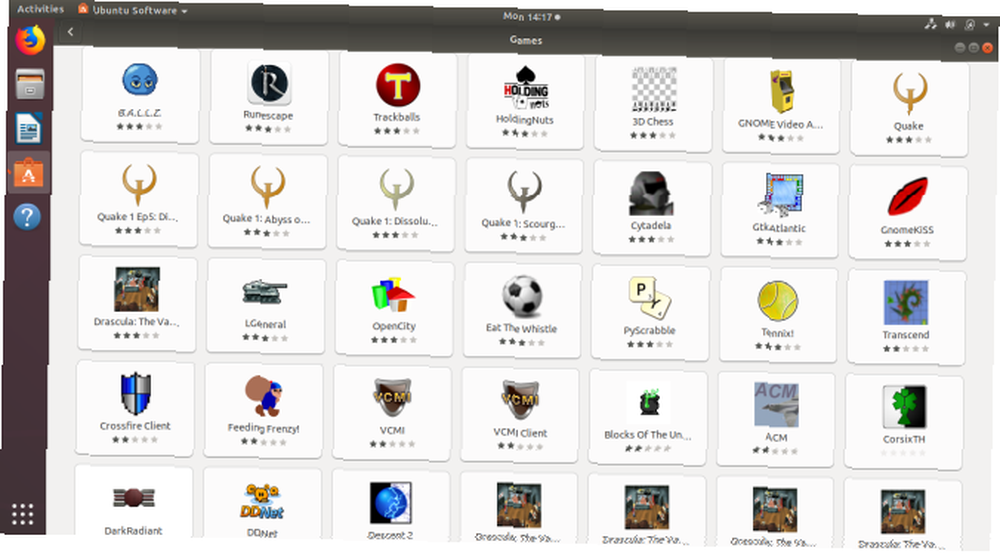The width and height of the screenshot is (1000, 554).
Task: Select the Feeding Frenzy! icon
Action: (x=263, y=396)
